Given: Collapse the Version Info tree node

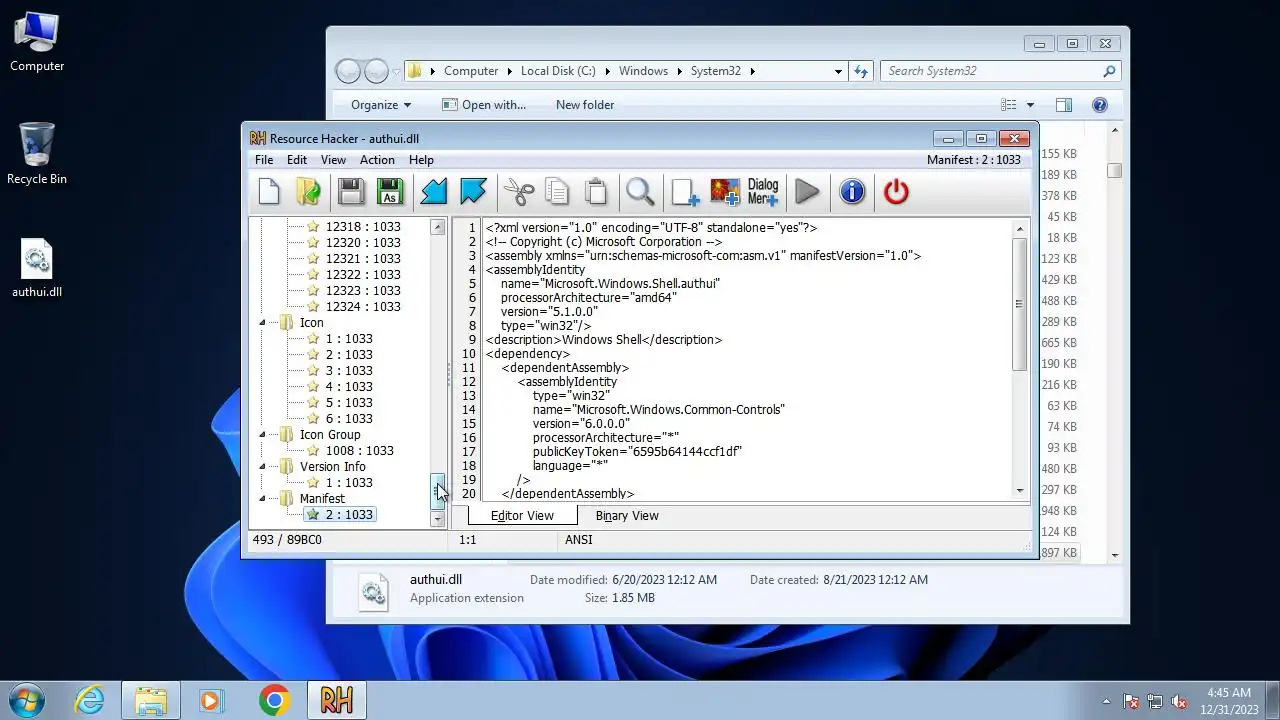Looking at the screenshot, I should click(263, 467).
